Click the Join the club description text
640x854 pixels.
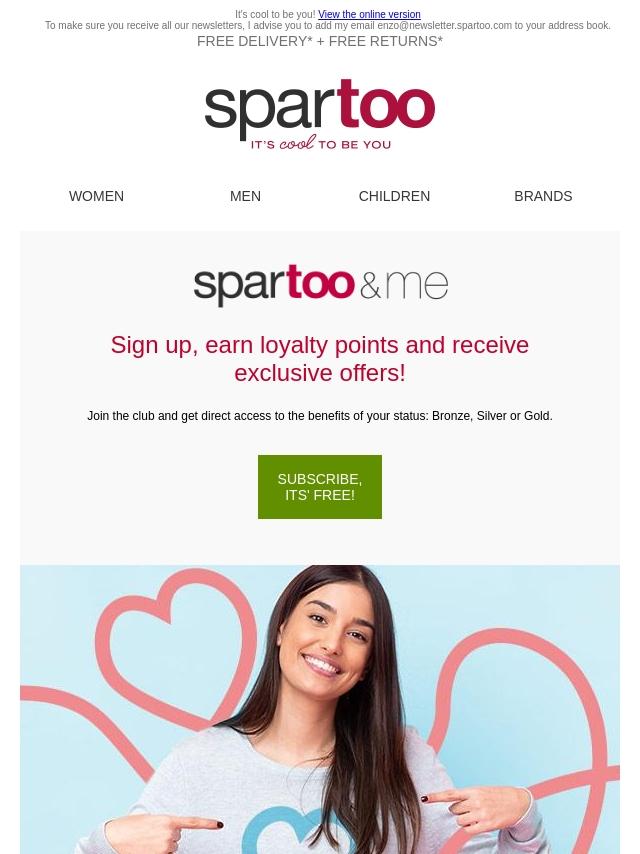point(320,416)
